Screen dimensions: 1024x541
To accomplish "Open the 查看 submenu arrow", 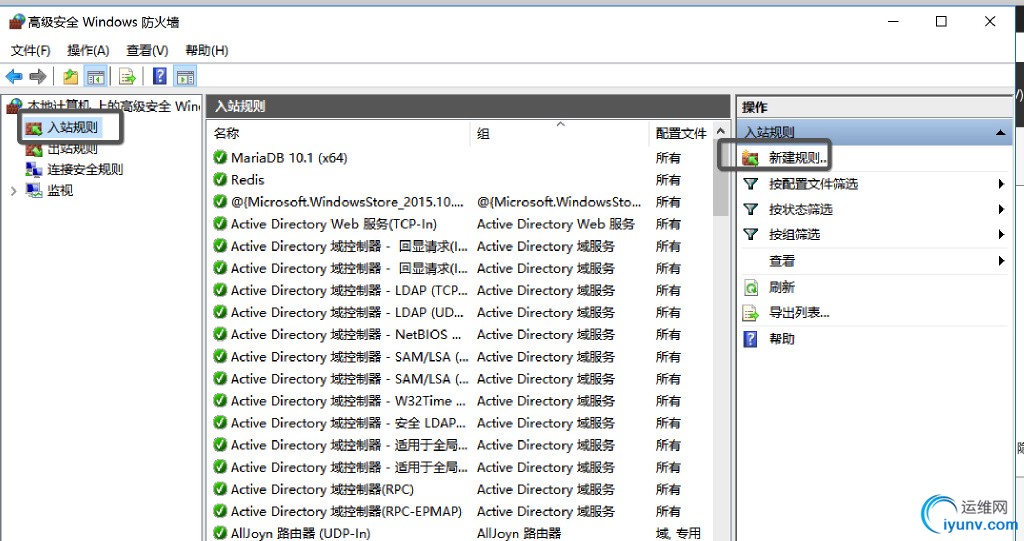I will pos(1000,261).
